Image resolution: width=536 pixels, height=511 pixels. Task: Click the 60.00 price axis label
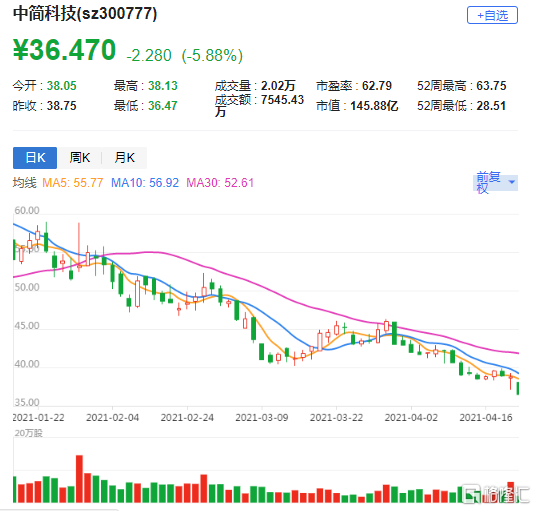[x=27, y=210]
